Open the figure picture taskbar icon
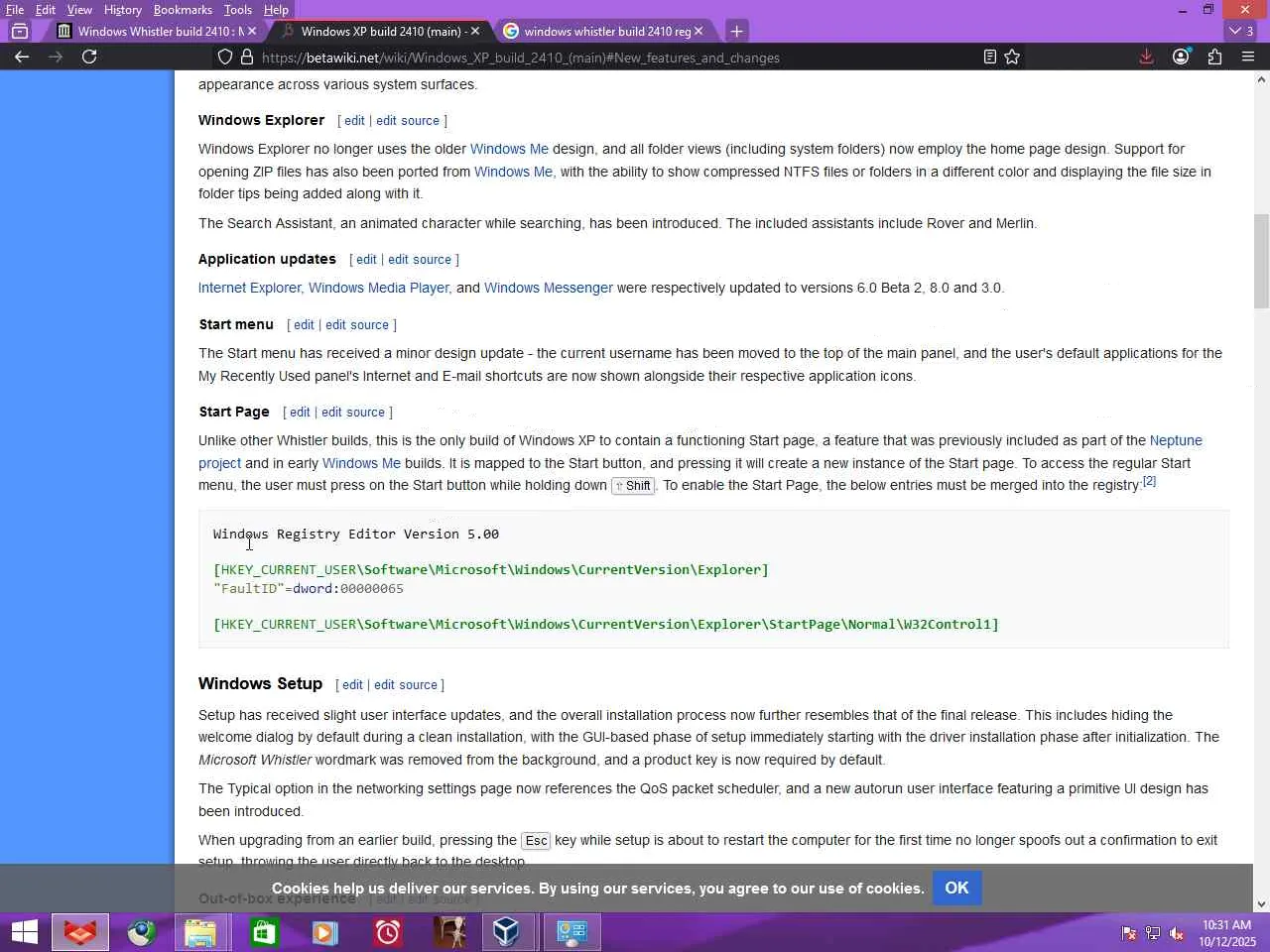 point(449,932)
